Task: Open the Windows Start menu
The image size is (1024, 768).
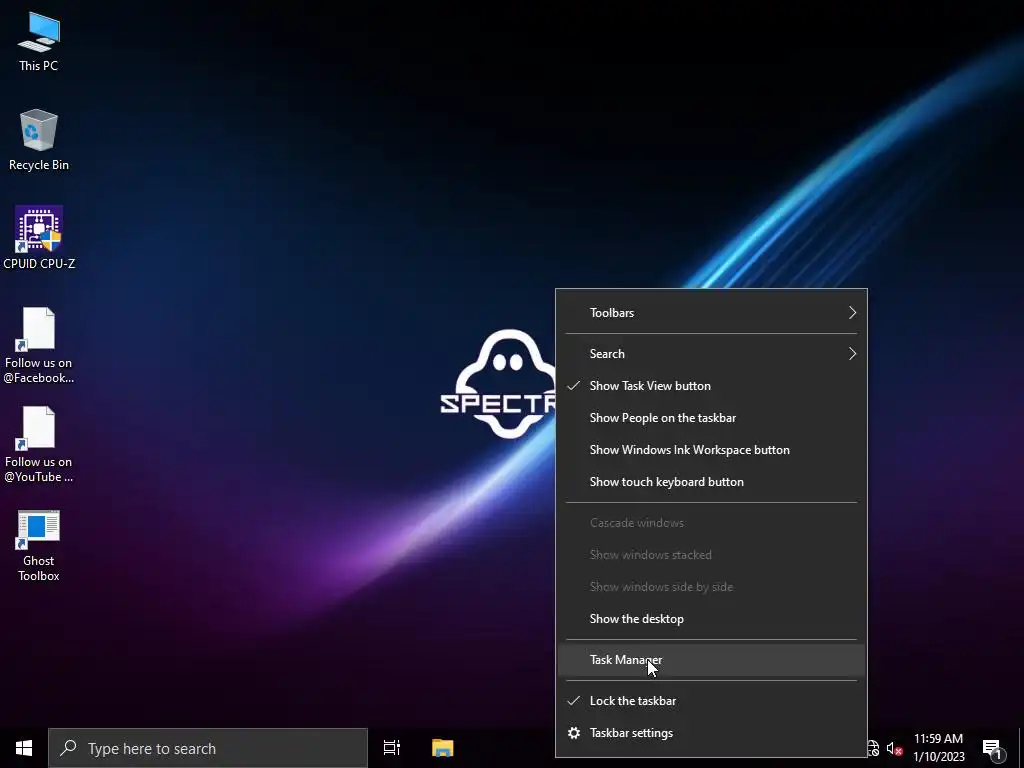Action: (x=24, y=748)
